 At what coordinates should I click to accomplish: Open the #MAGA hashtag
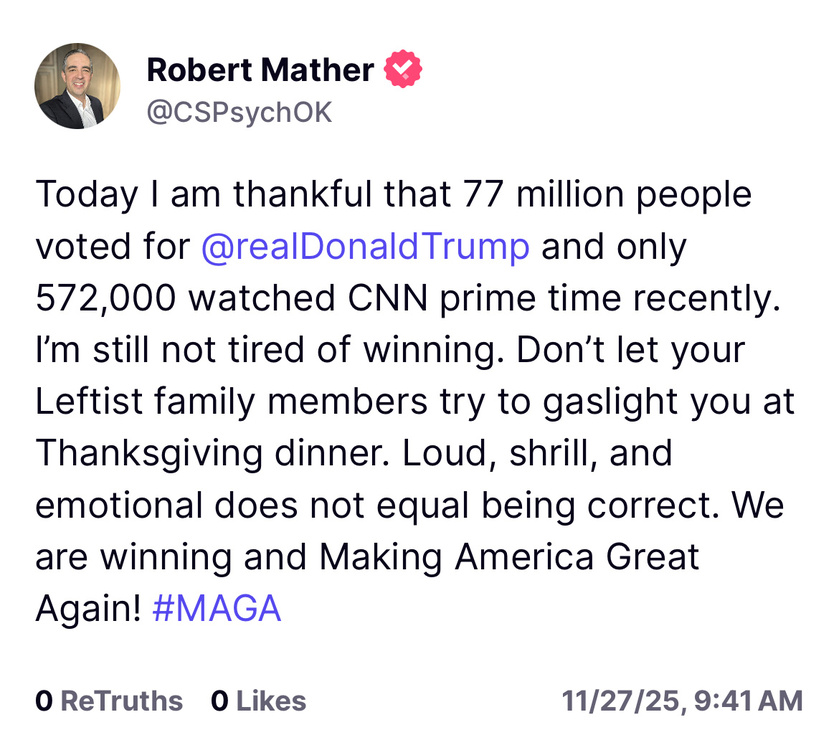click(x=217, y=608)
